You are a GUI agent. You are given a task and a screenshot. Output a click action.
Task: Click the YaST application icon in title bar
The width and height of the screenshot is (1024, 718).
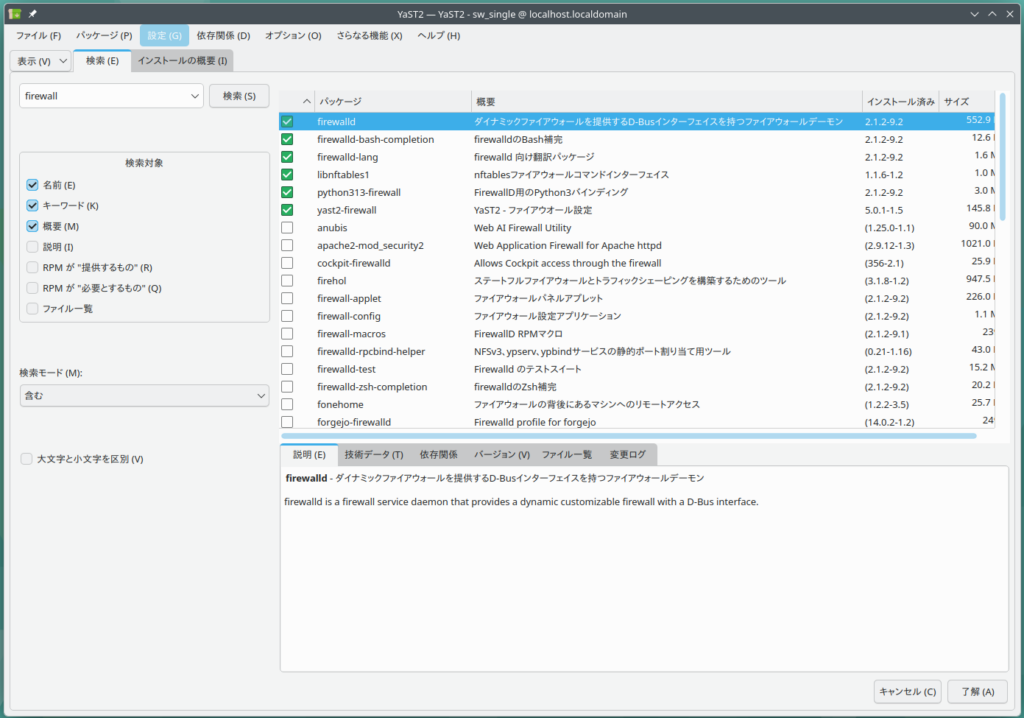tap(13, 12)
